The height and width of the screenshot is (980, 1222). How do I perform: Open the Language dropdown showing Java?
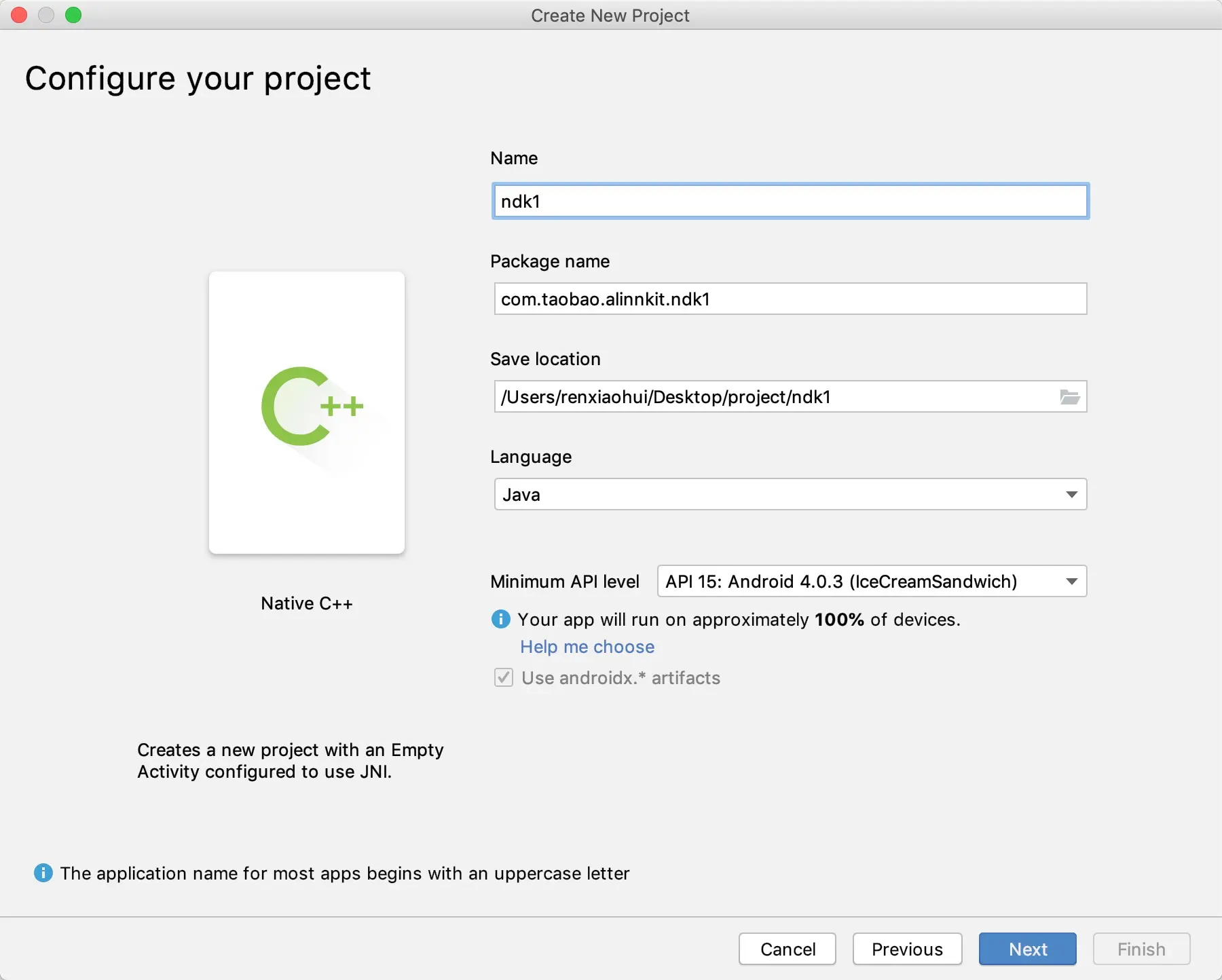click(x=790, y=494)
